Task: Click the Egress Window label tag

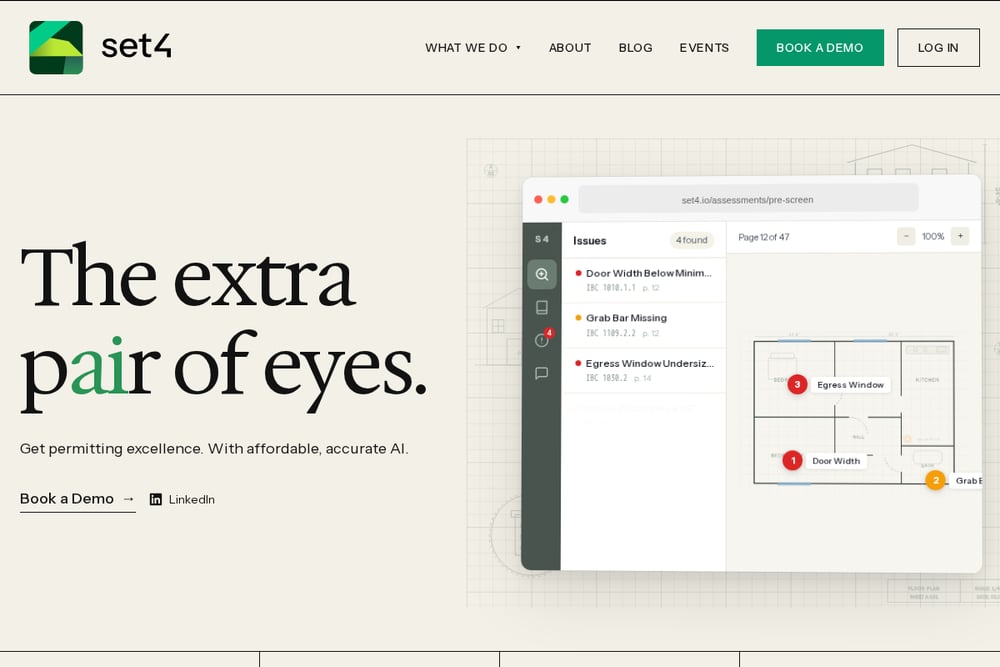Action: 850,385
